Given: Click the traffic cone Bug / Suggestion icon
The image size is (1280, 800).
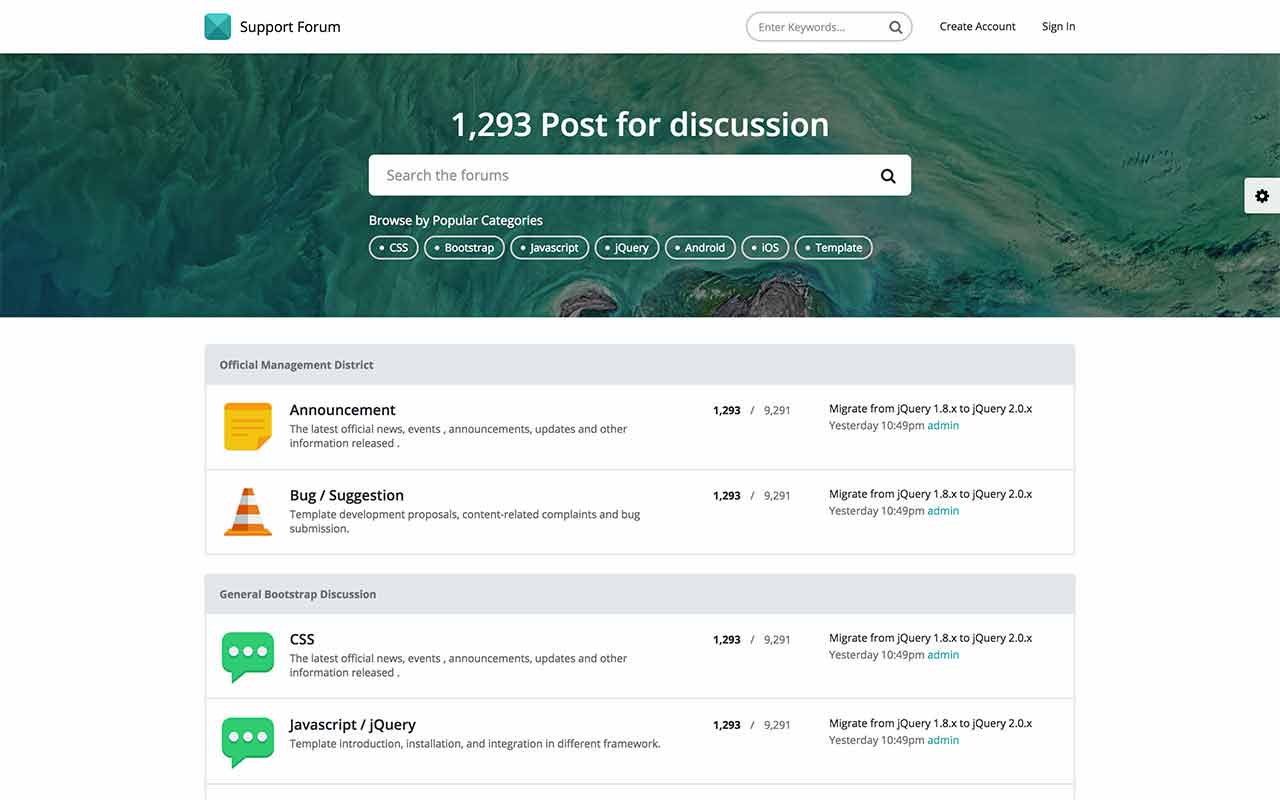Looking at the screenshot, I should 248,512.
